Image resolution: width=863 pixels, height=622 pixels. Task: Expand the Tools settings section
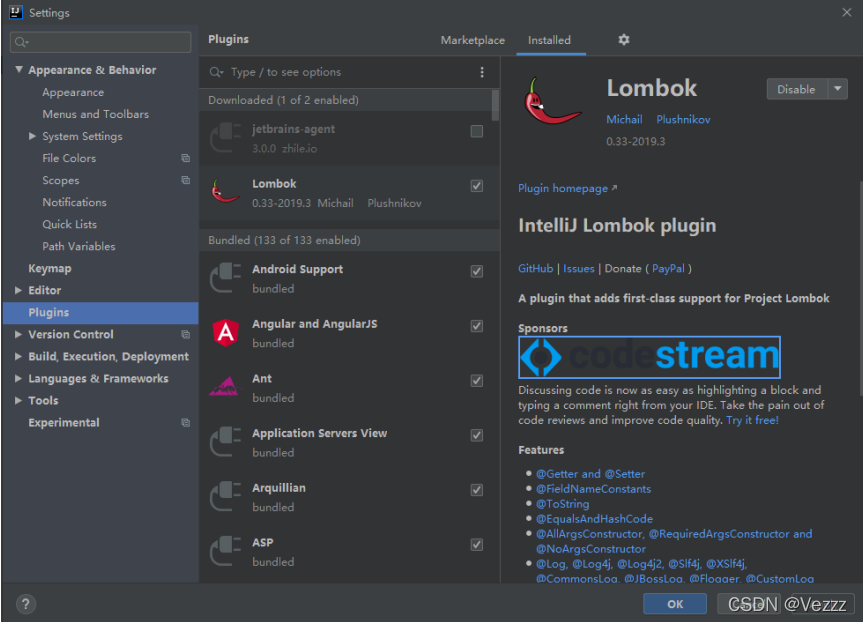(18, 400)
